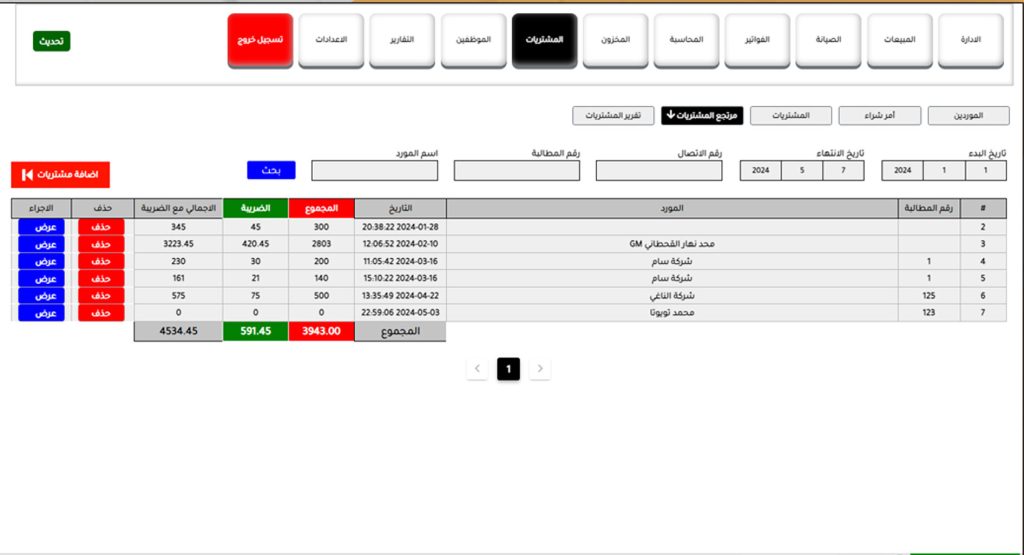Select page 1 in the pagination
This screenshot has height=555, width=1024.
pos(508,369)
